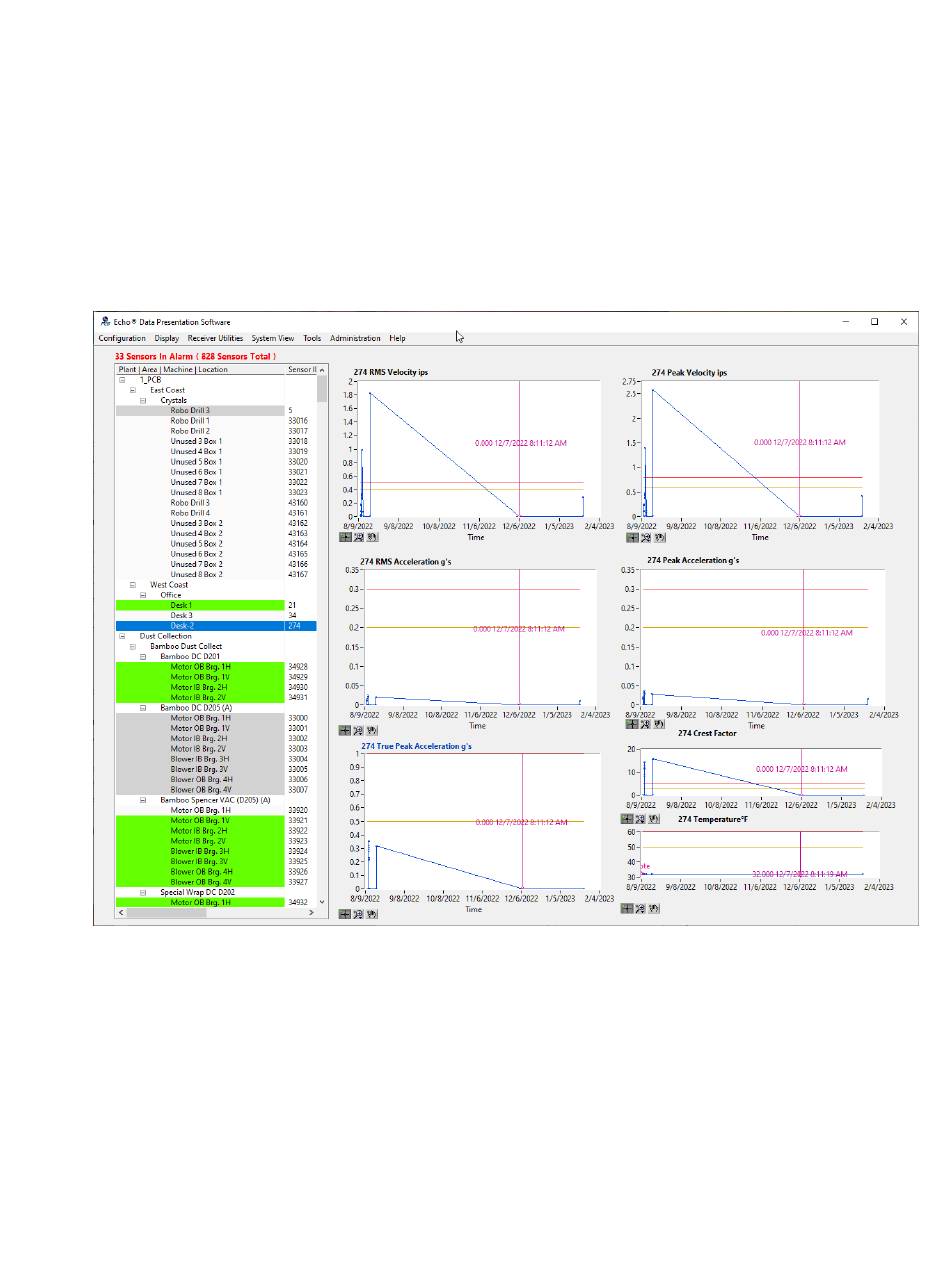Select Unused 3 Box 1 row
Viewport: 950px width, 1267px height.
click(216, 441)
